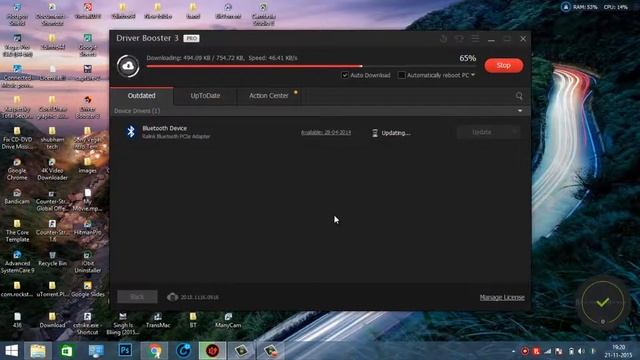640x360 pixels.
Task: Click the Windows Start button
Action: tap(11, 351)
